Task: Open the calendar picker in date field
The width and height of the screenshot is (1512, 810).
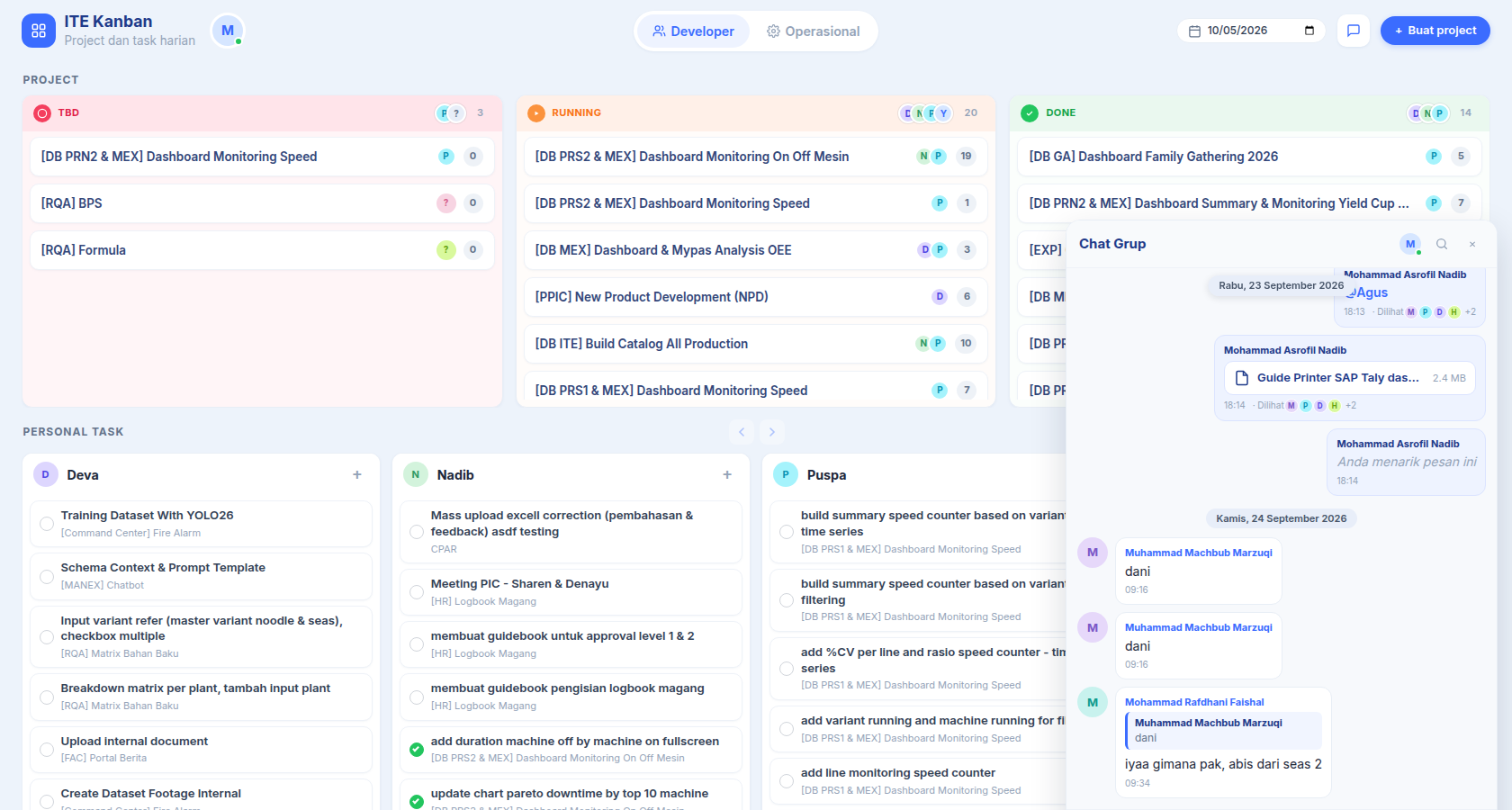Action: pyautogui.click(x=1309, y=31)
